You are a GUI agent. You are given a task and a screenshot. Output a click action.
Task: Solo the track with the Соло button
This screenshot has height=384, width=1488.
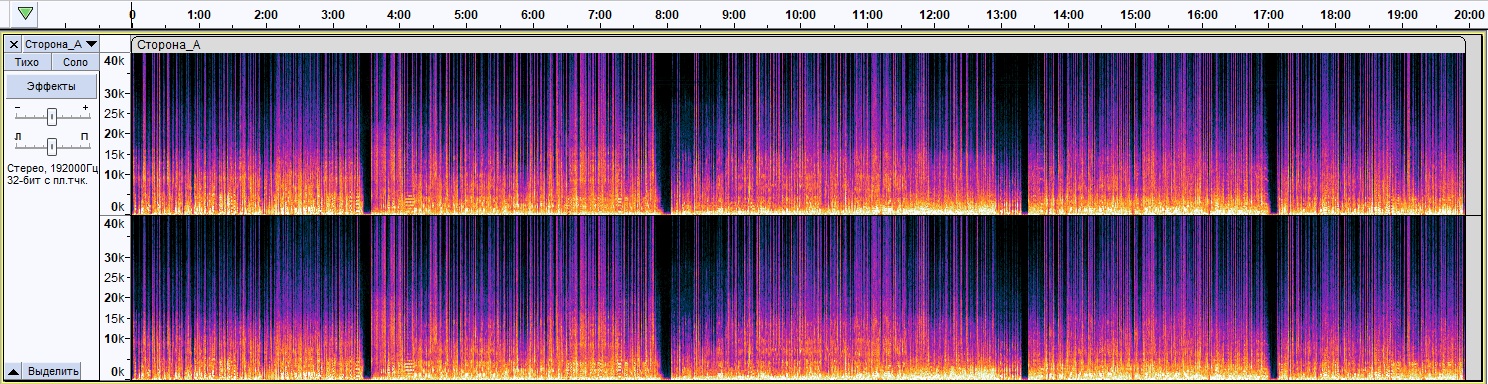tap(75, 61)
